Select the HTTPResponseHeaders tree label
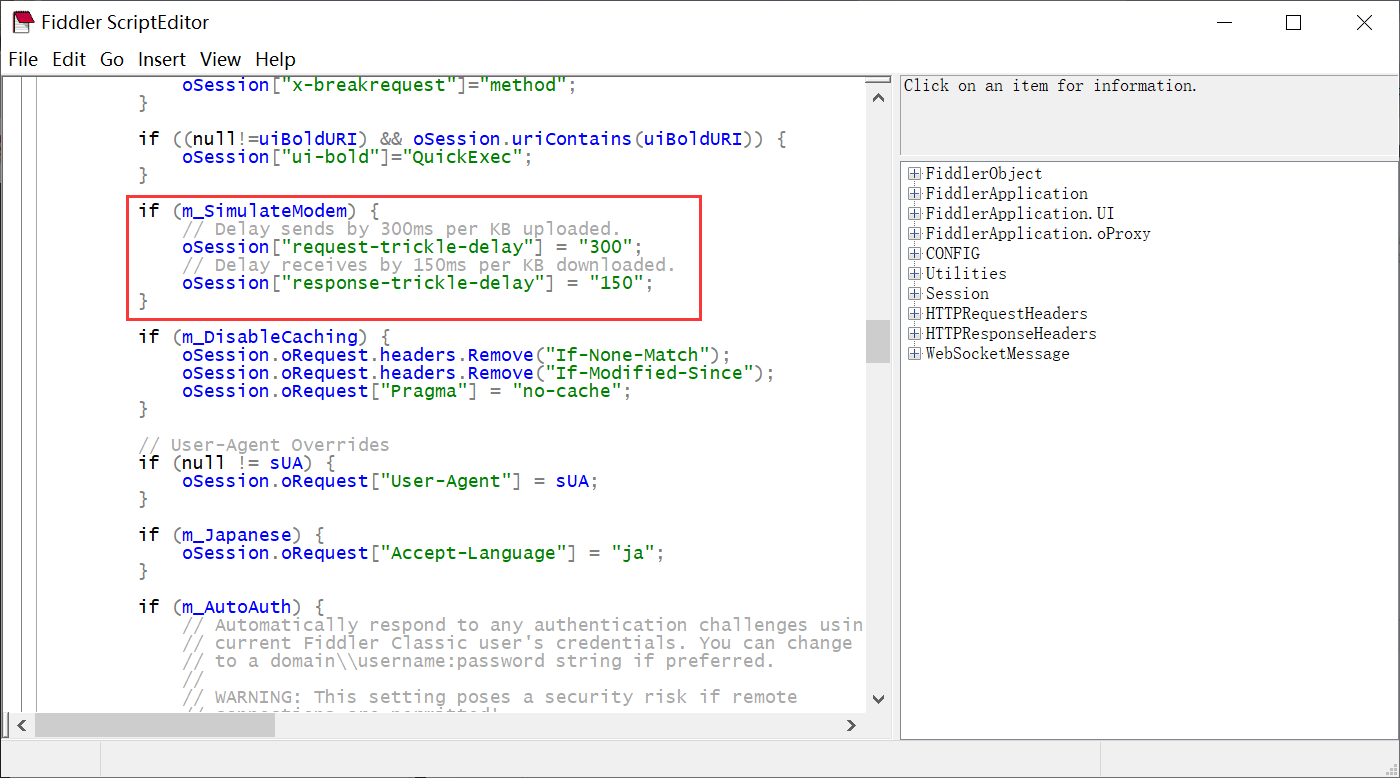1400x778 pixels. 1011,334
